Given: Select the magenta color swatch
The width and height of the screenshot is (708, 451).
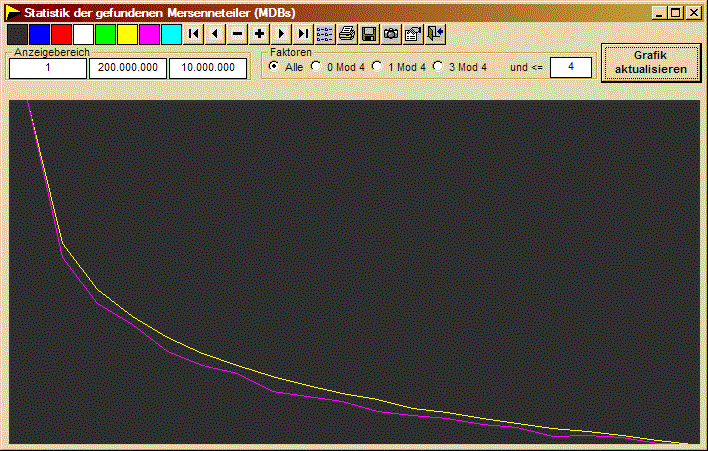Looking at the screenshot, I should coord(149,34).
